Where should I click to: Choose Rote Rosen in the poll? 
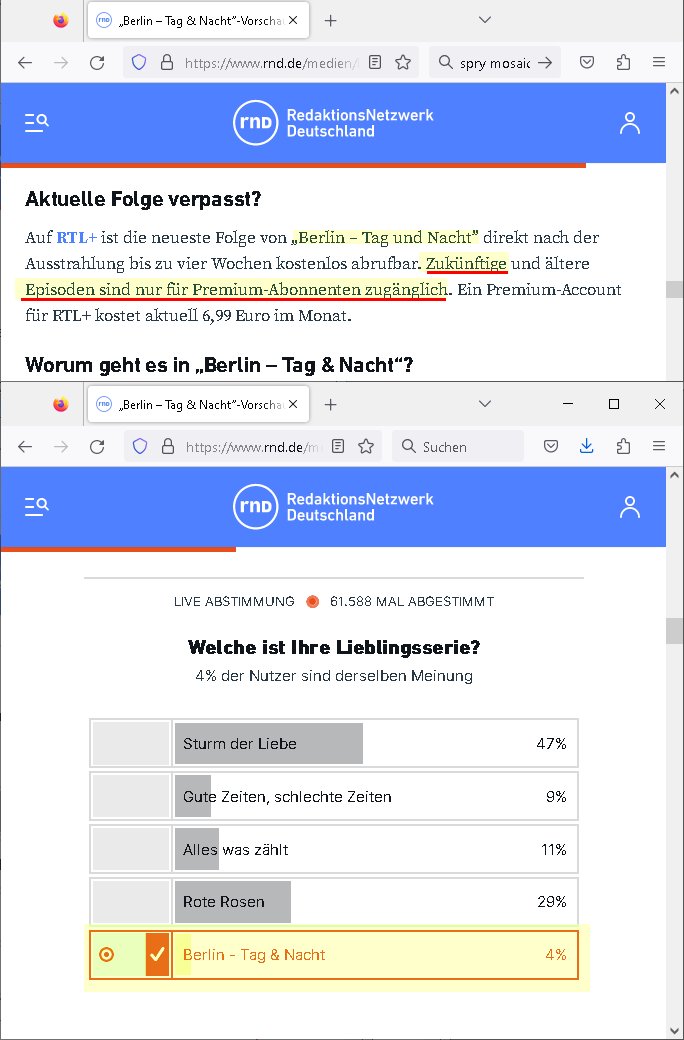click(334, 902)
